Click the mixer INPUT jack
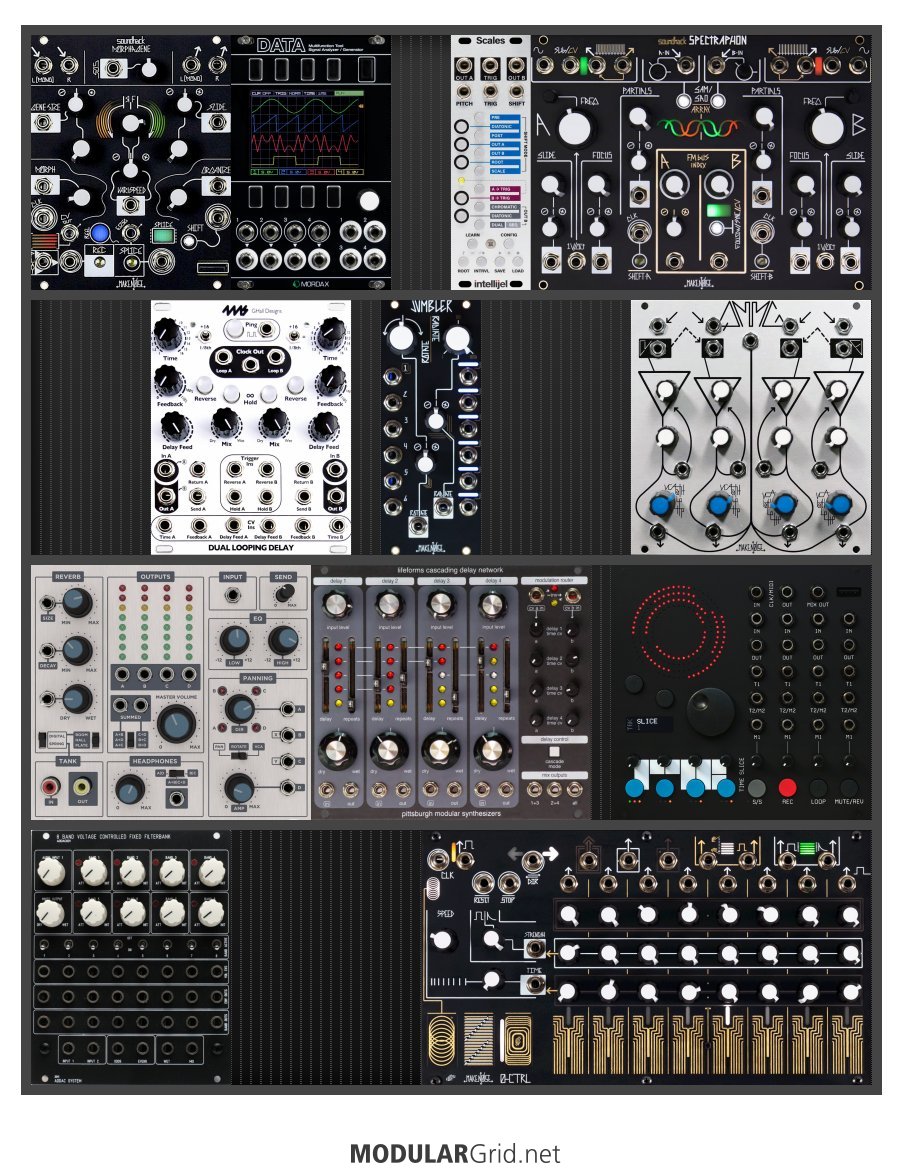912x1175 pixels. coord(232,595)
